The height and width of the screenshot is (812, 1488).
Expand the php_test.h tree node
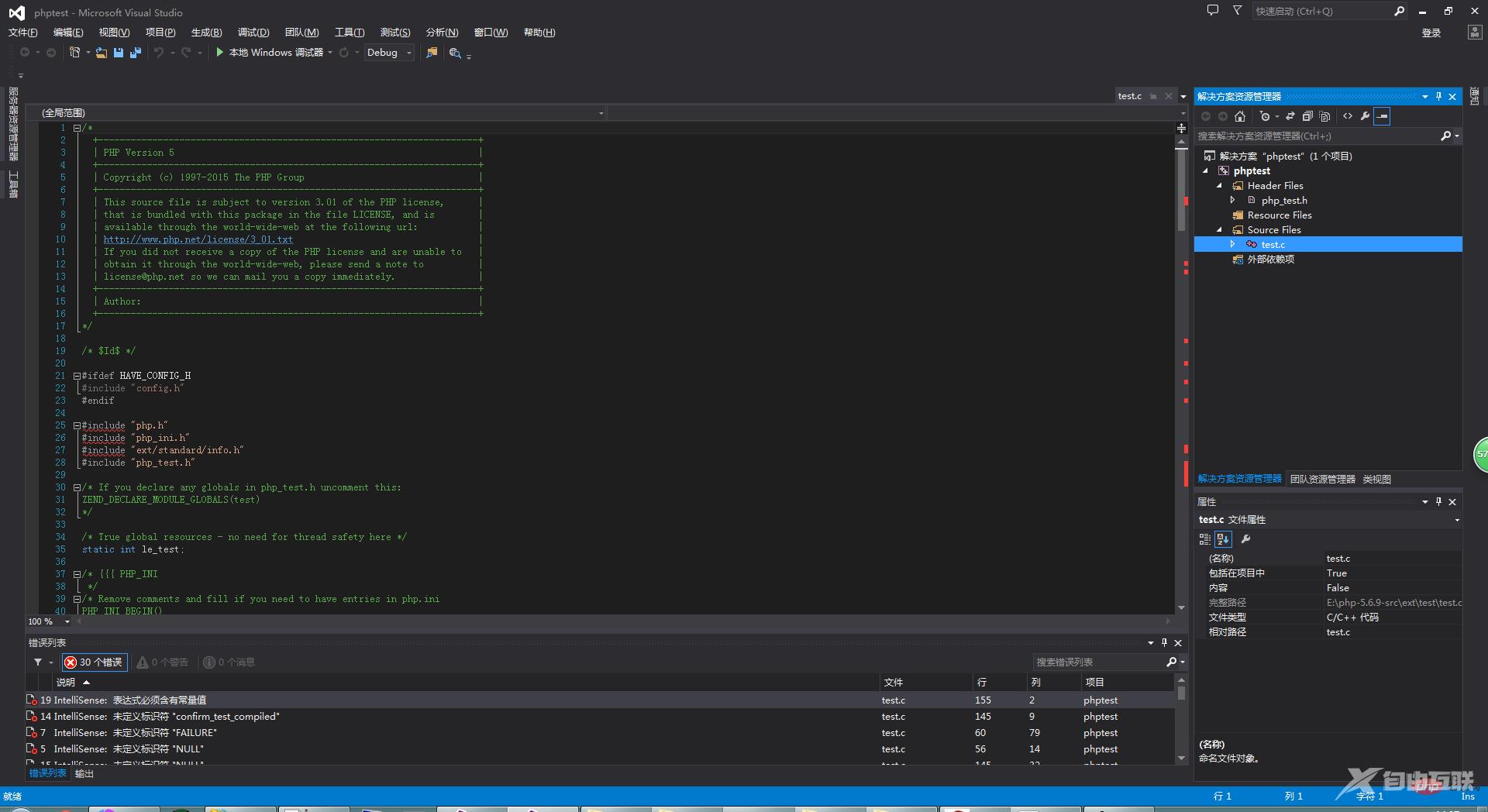(x=1233, y=200)
